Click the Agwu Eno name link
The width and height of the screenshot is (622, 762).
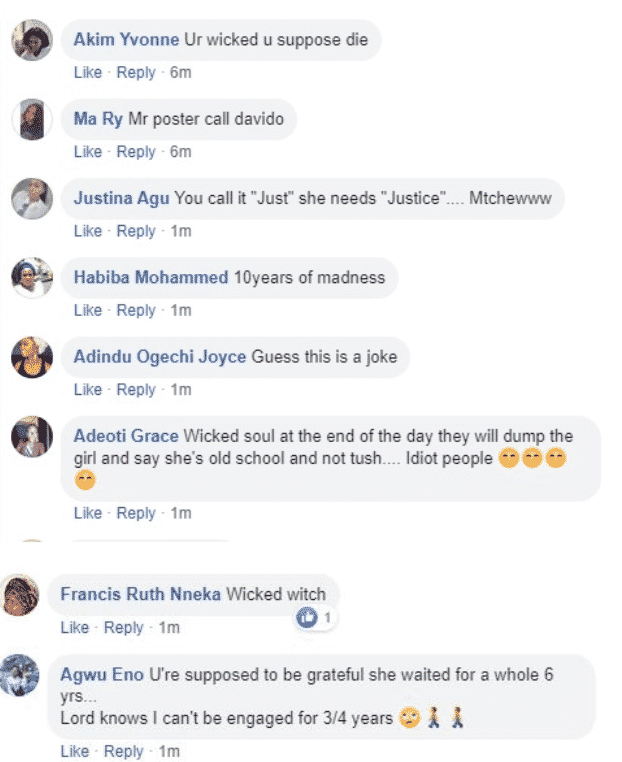pos(102,676)
